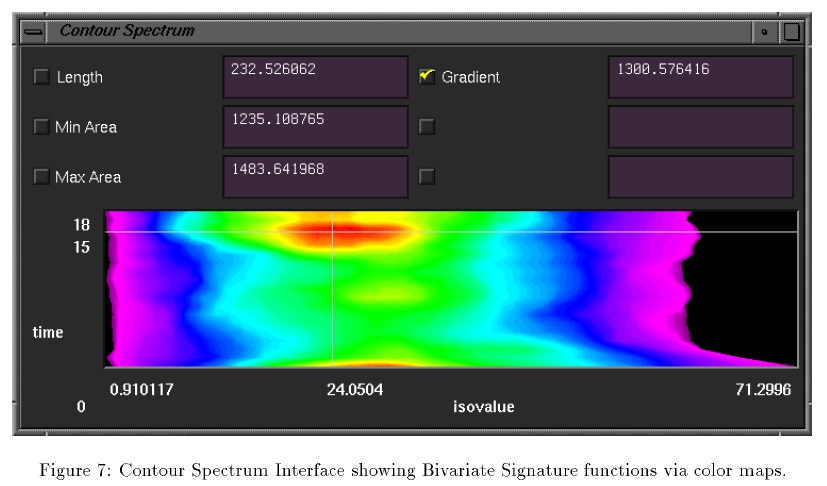827x486 pixels.
Task: Click the minimum isovalue label 0.910117
Action: click(141, 389)
